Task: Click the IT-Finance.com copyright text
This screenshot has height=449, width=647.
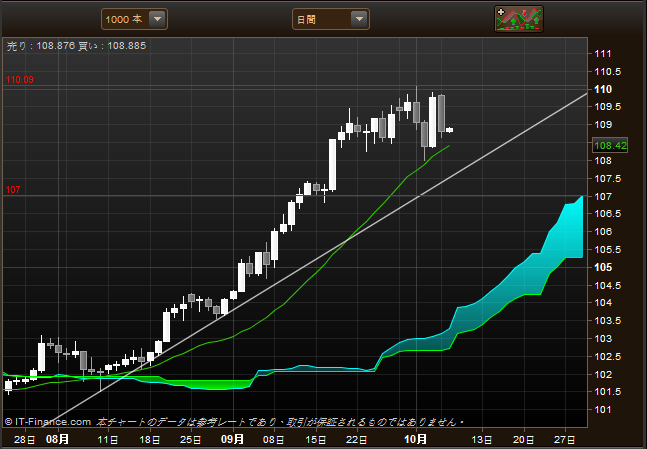Action: pyautogui.click(x=48, y=422)
